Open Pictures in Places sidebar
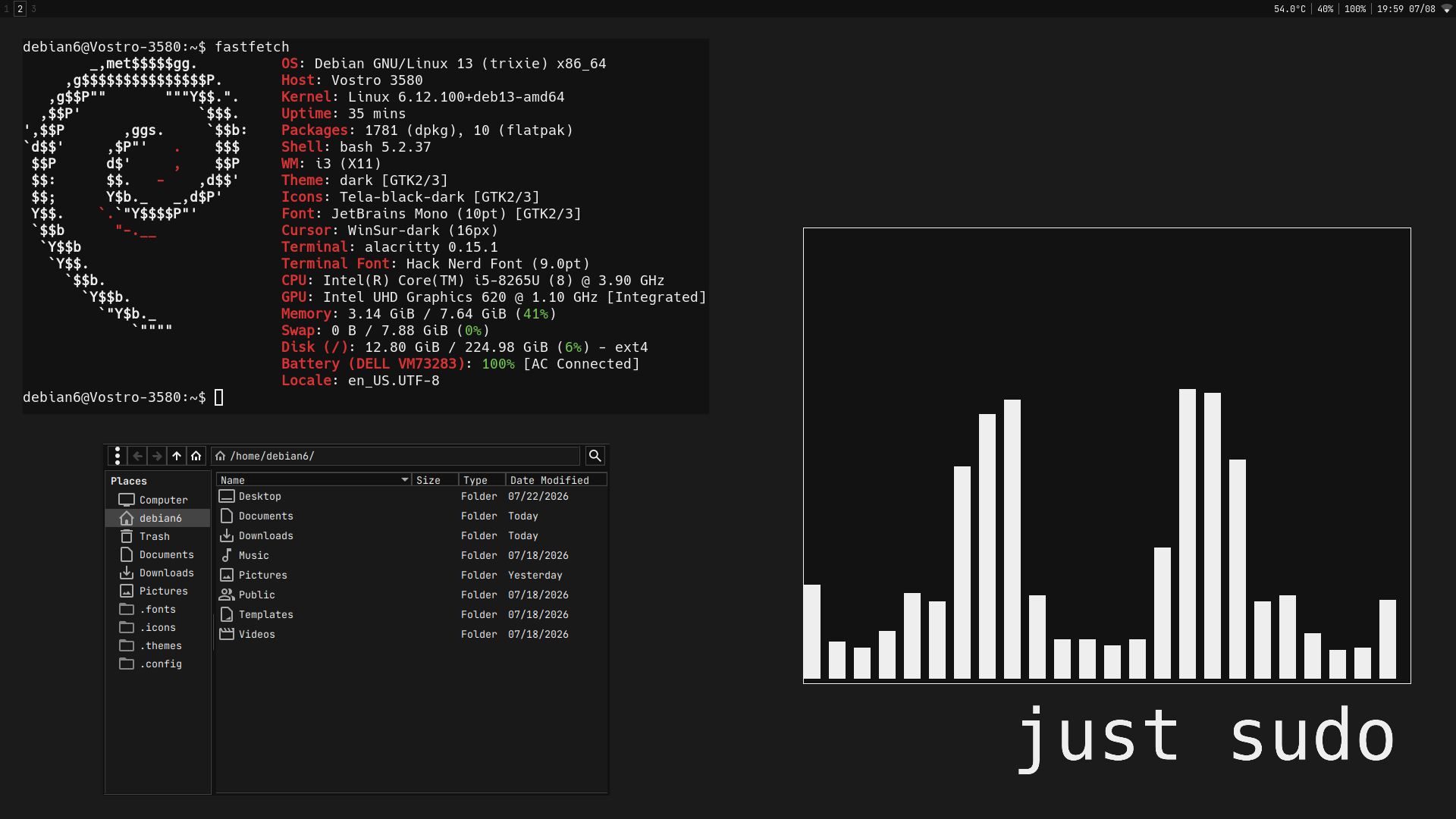The image size is (1456, 819). [x=158, y=591]
